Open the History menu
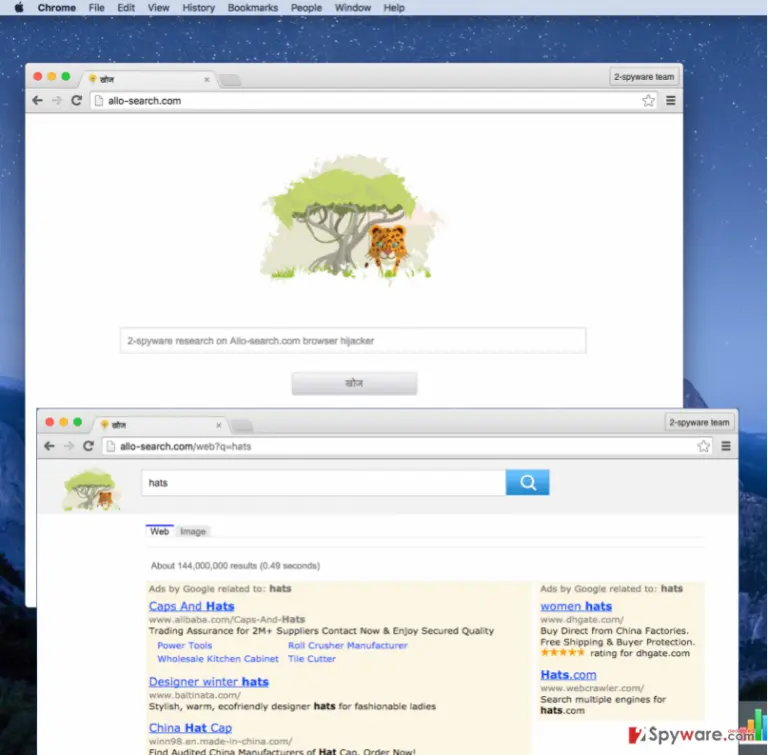 (x=198, y=8)
